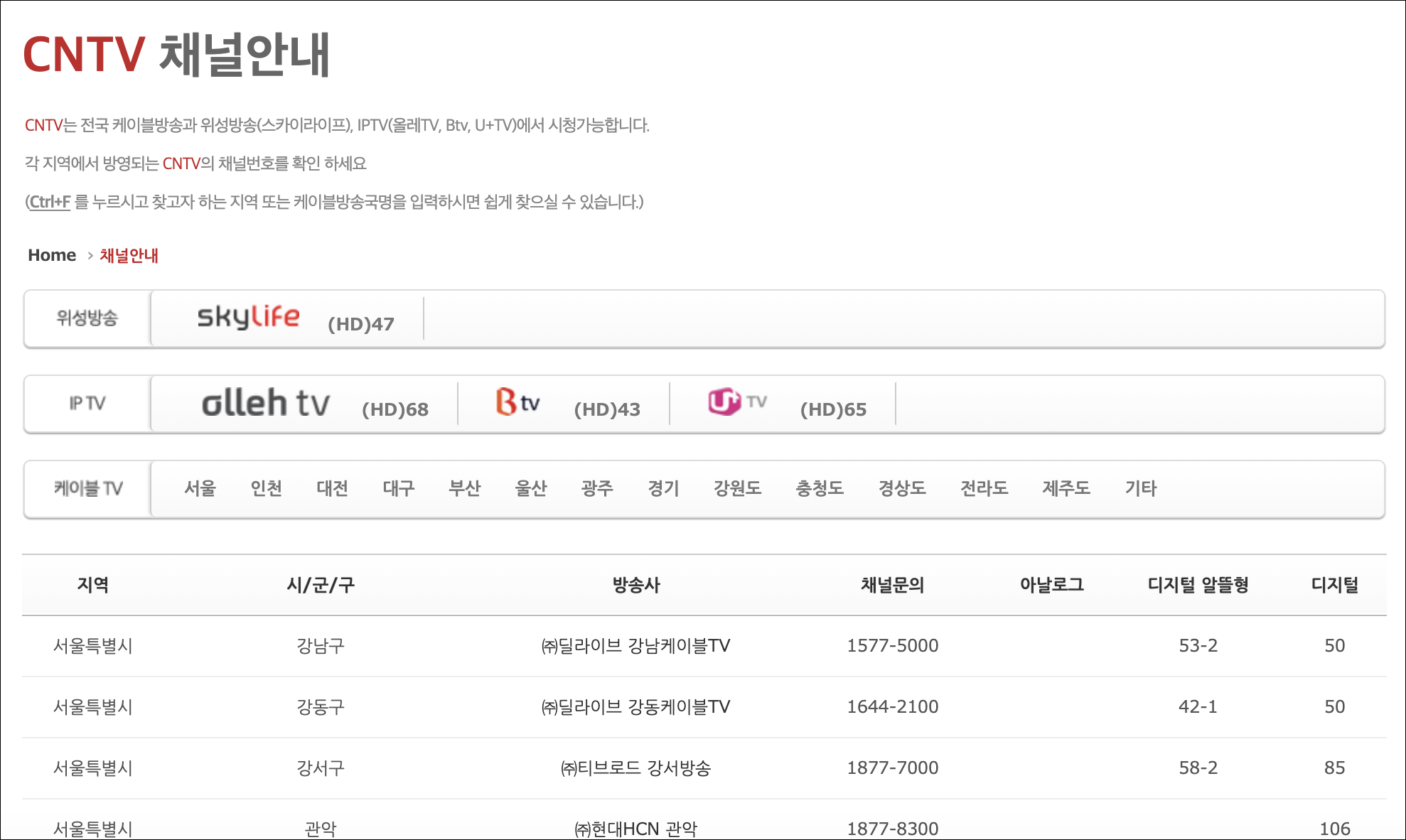Click the IPTV category label
Screen dimensions: 1406x840
[87, 403]
